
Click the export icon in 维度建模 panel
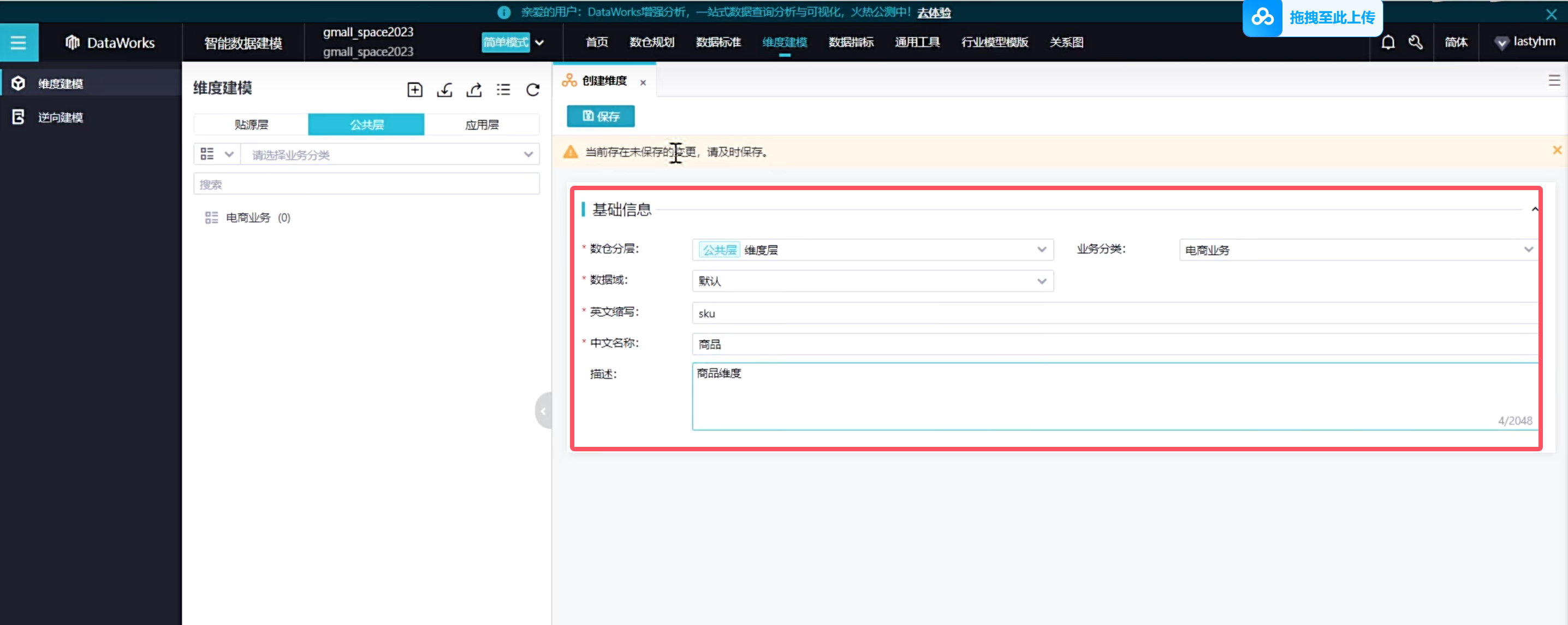pyautogui.click(x=473, y=90)
